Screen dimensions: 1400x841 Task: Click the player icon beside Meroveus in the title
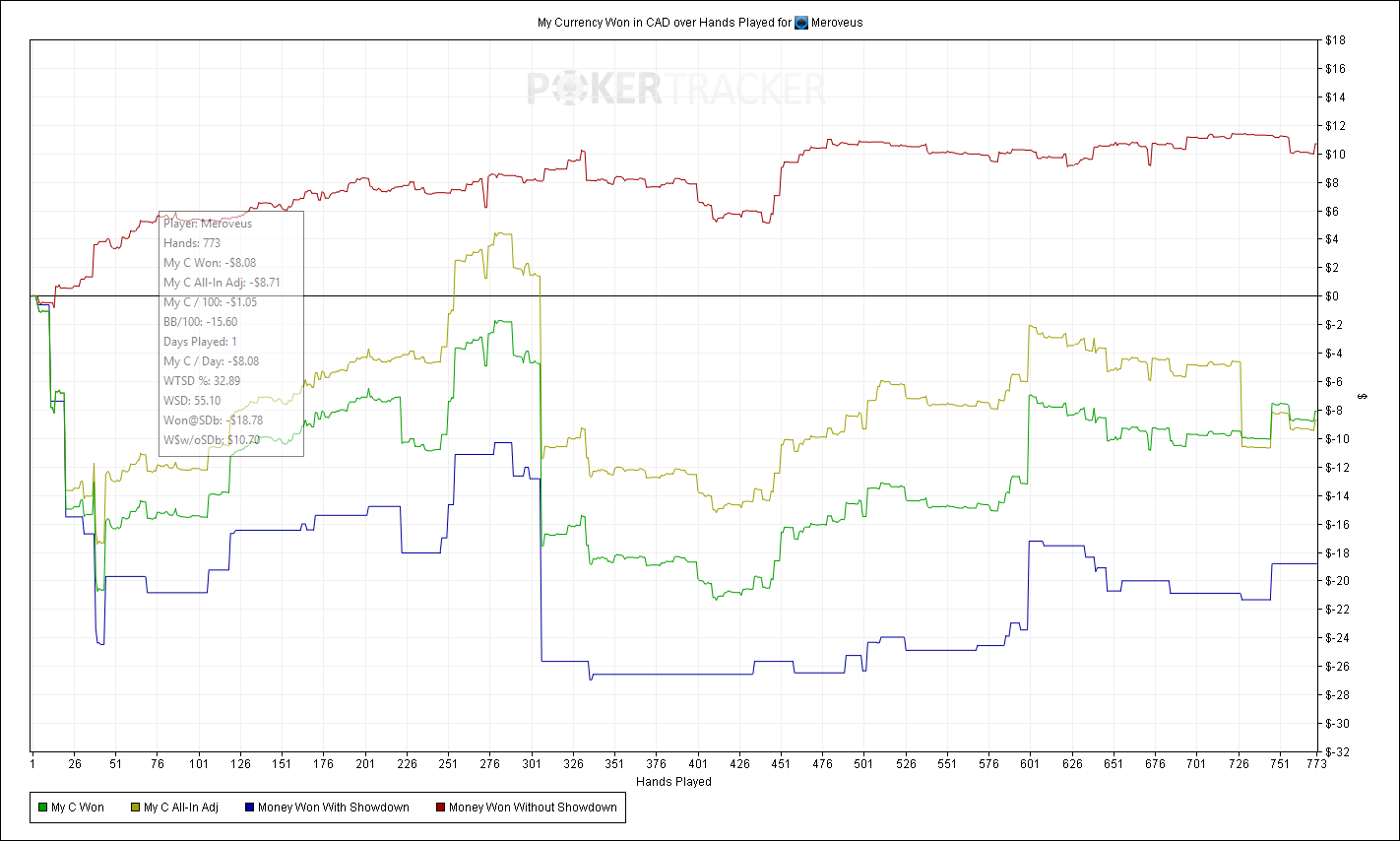[x=801, y=23]
